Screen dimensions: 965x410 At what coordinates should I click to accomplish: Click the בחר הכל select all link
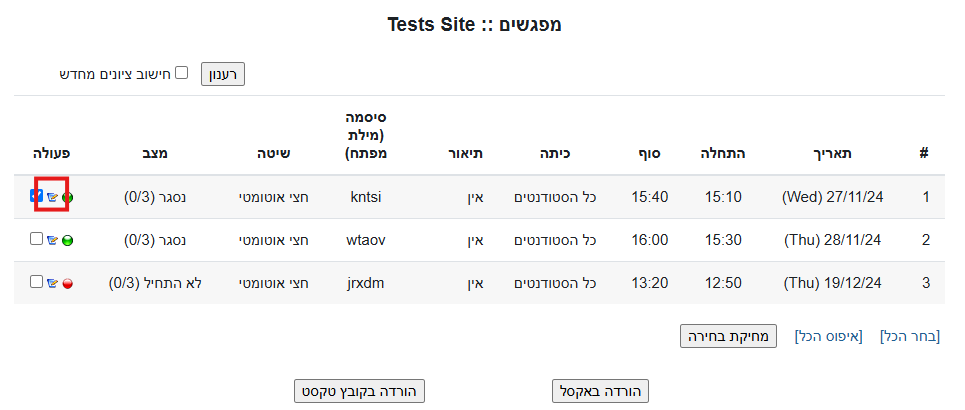click(910, 336)
